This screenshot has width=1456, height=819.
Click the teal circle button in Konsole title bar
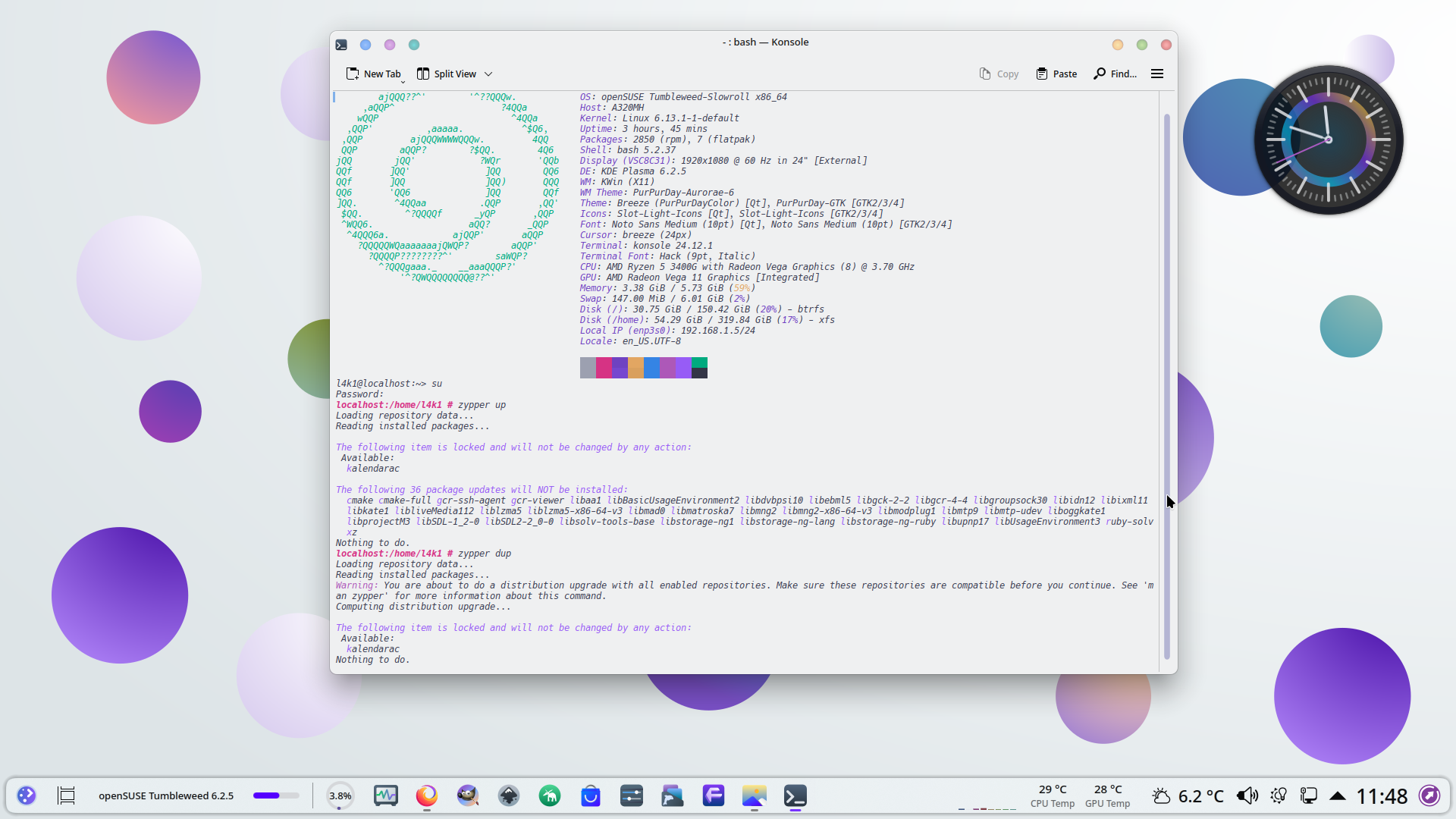click(x=414, y=45)
